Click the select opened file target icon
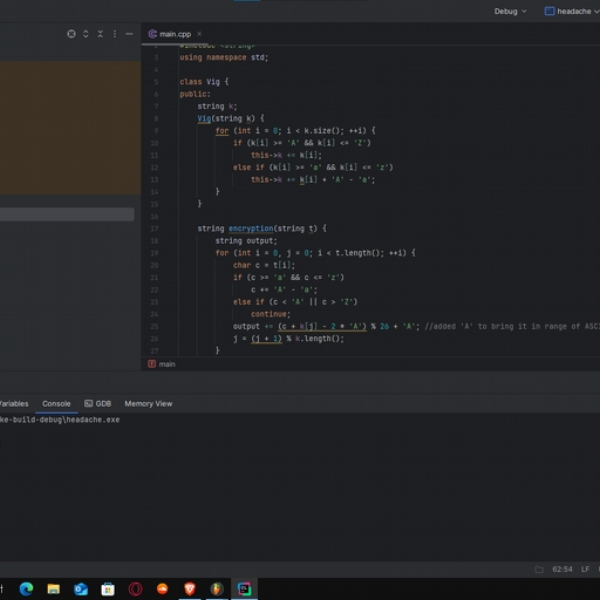Viewport: 600px width, 600px height. (x=71, y=34)
